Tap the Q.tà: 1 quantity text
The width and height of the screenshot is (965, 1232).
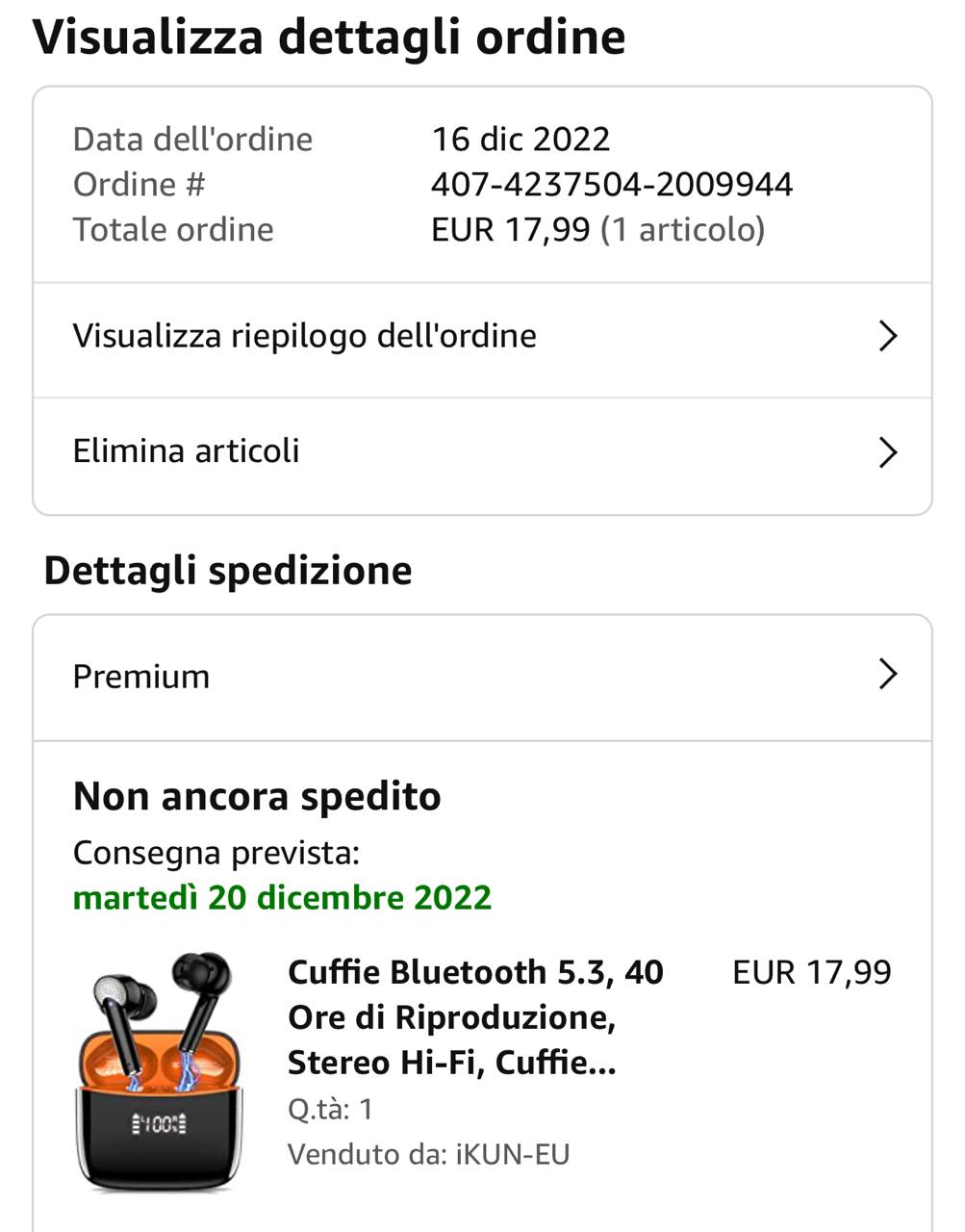point(330,1109)
